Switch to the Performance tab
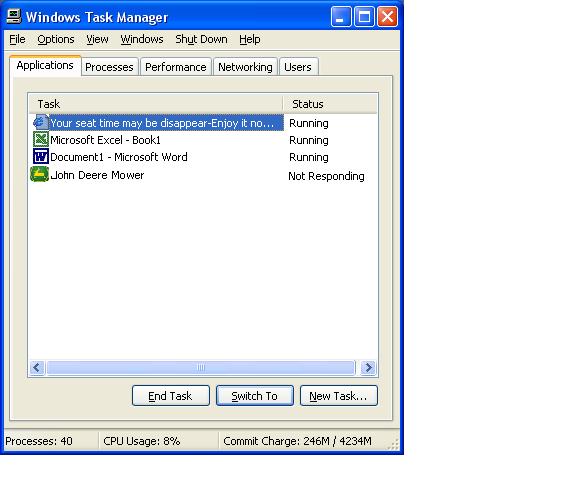The height and width of the screenshot is (480, 584). (x=176, y=67)
